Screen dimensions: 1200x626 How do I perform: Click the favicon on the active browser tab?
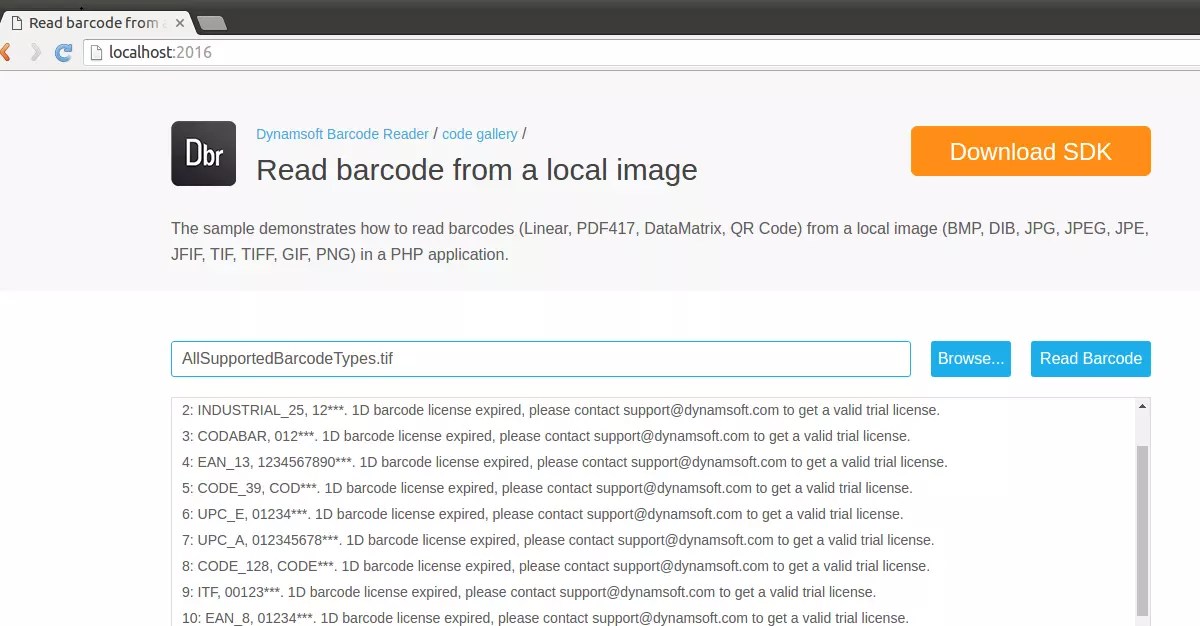pyautogui.click(x=17, y=22)
